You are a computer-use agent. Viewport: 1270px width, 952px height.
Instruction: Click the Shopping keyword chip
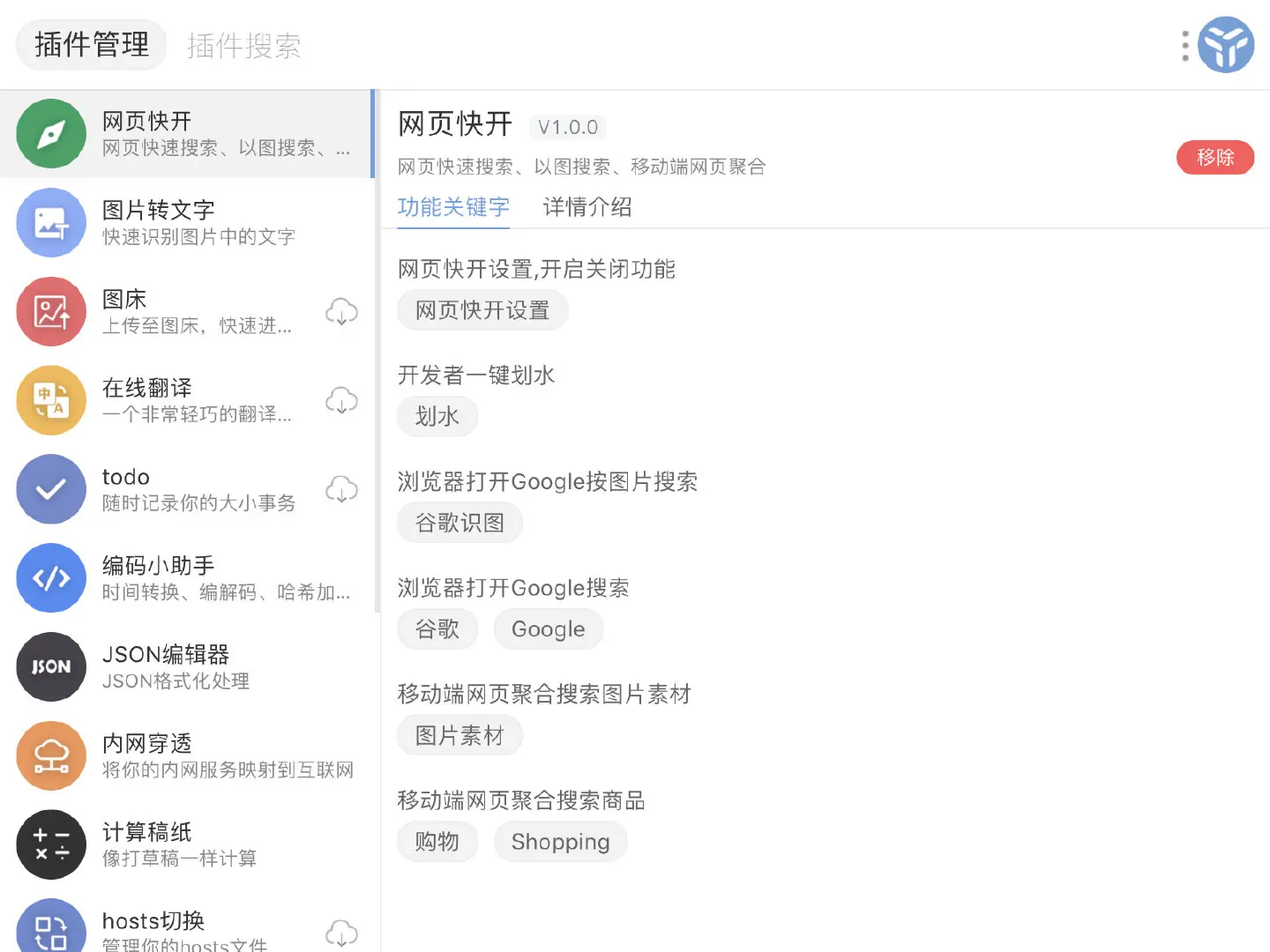[561, 842]
